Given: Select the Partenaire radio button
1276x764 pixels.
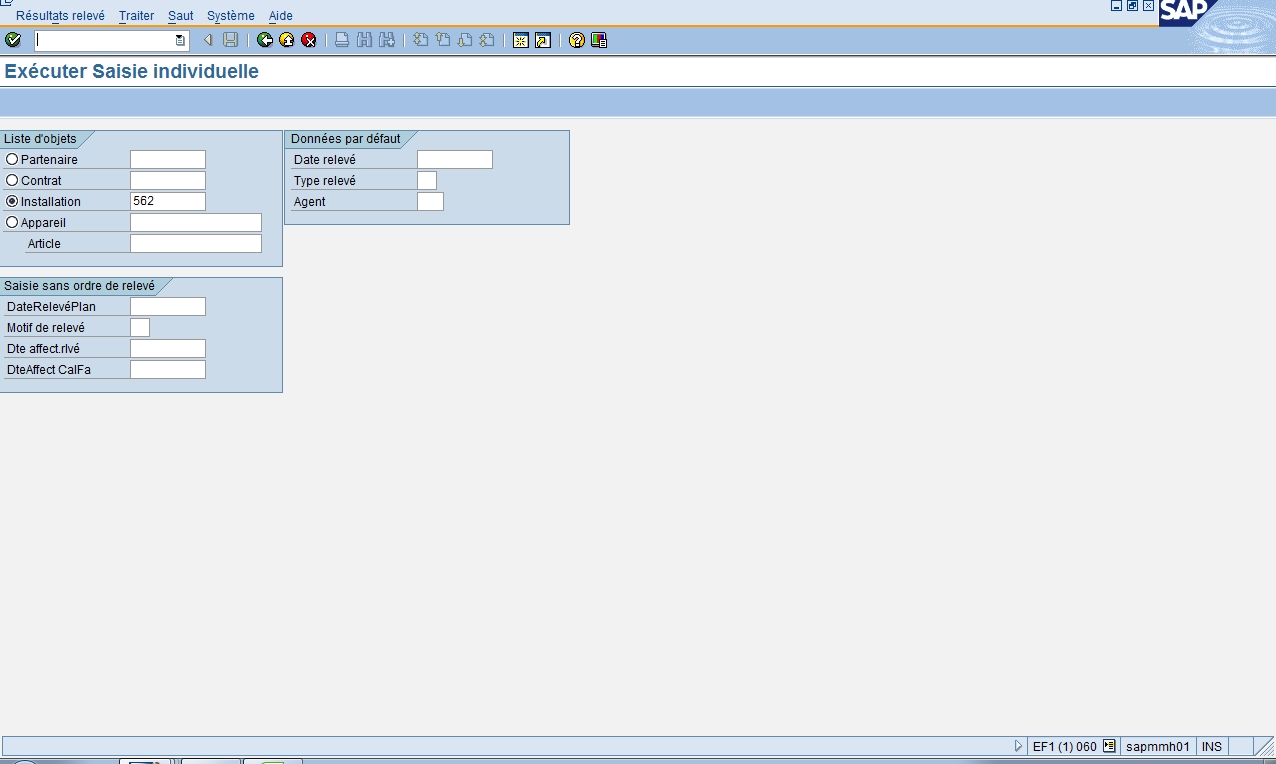Looking at the screenshot, I should [12, 159].
